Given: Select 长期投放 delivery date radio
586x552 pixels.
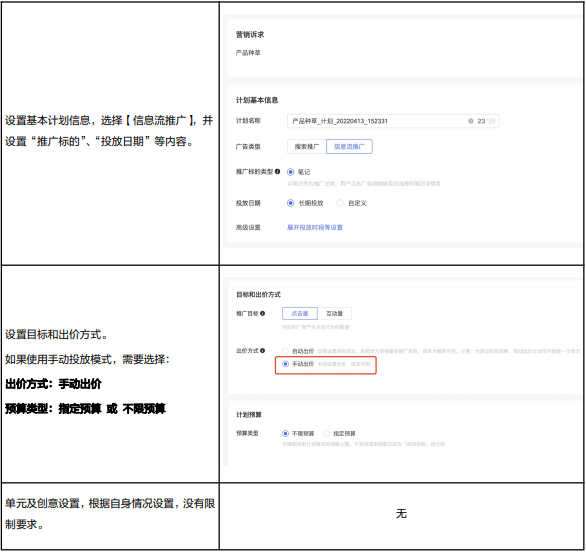Looking at the screenshot, I should (x=290, y=203).
